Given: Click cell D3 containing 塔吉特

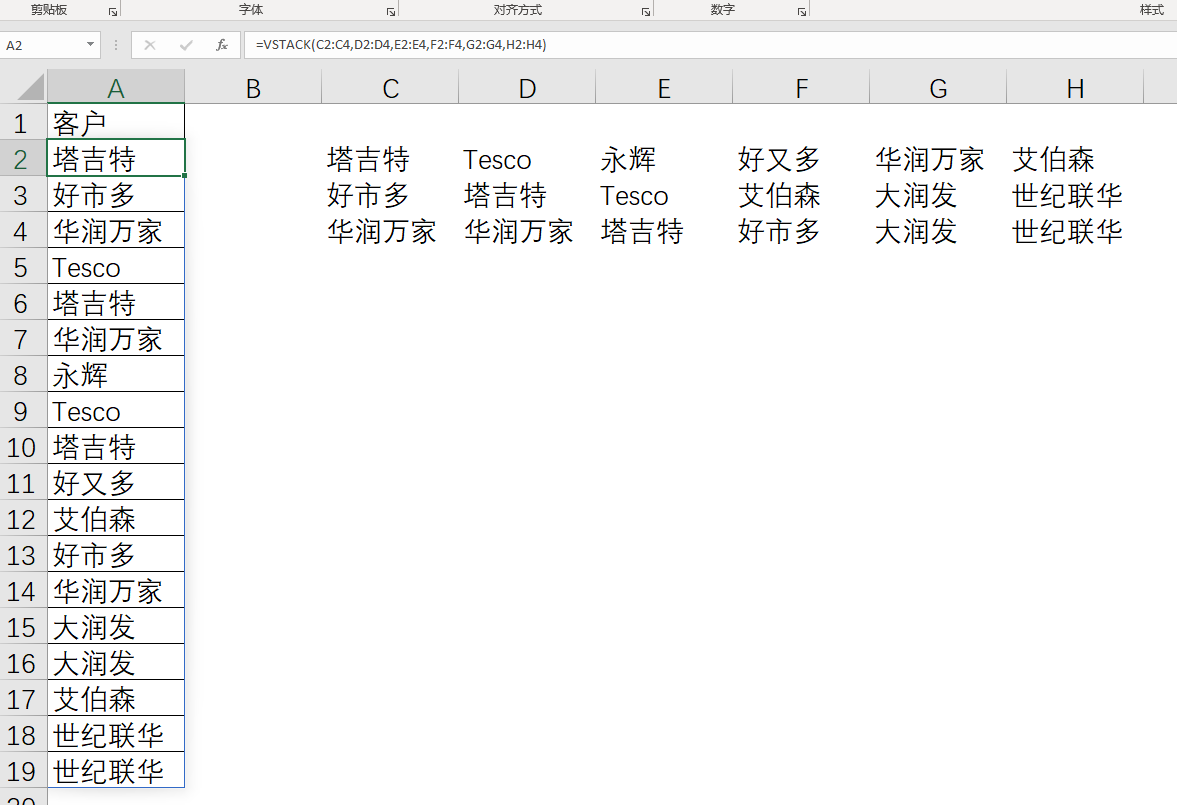Looking at the screenshot, I should click(x=527, y=194).
